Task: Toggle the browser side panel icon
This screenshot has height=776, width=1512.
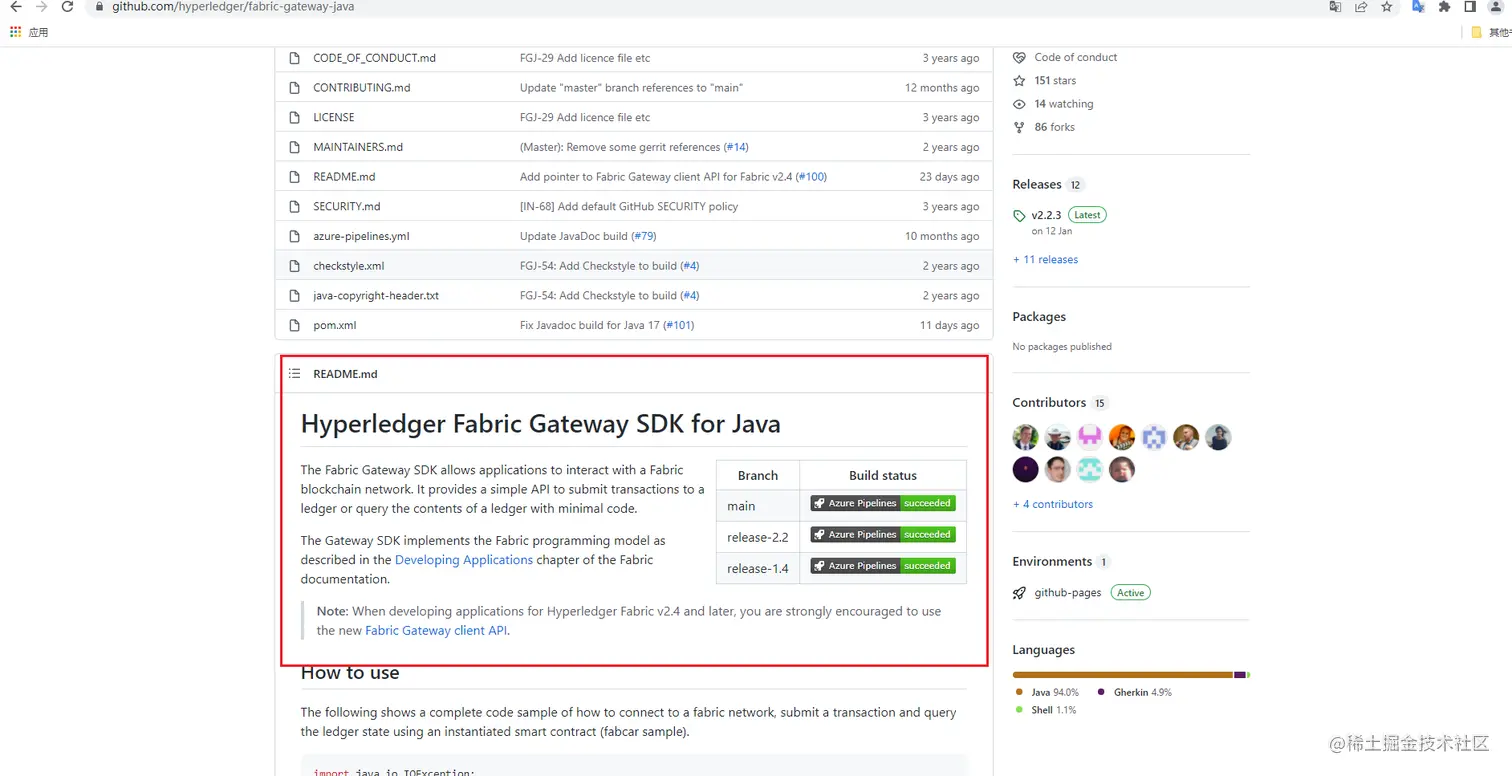Action: click(1470, 7)
